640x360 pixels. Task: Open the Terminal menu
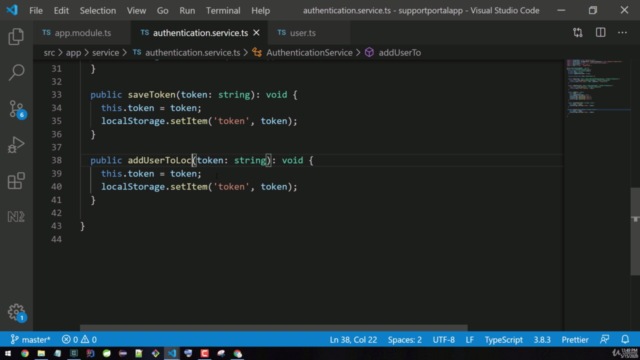click(223, 11)
